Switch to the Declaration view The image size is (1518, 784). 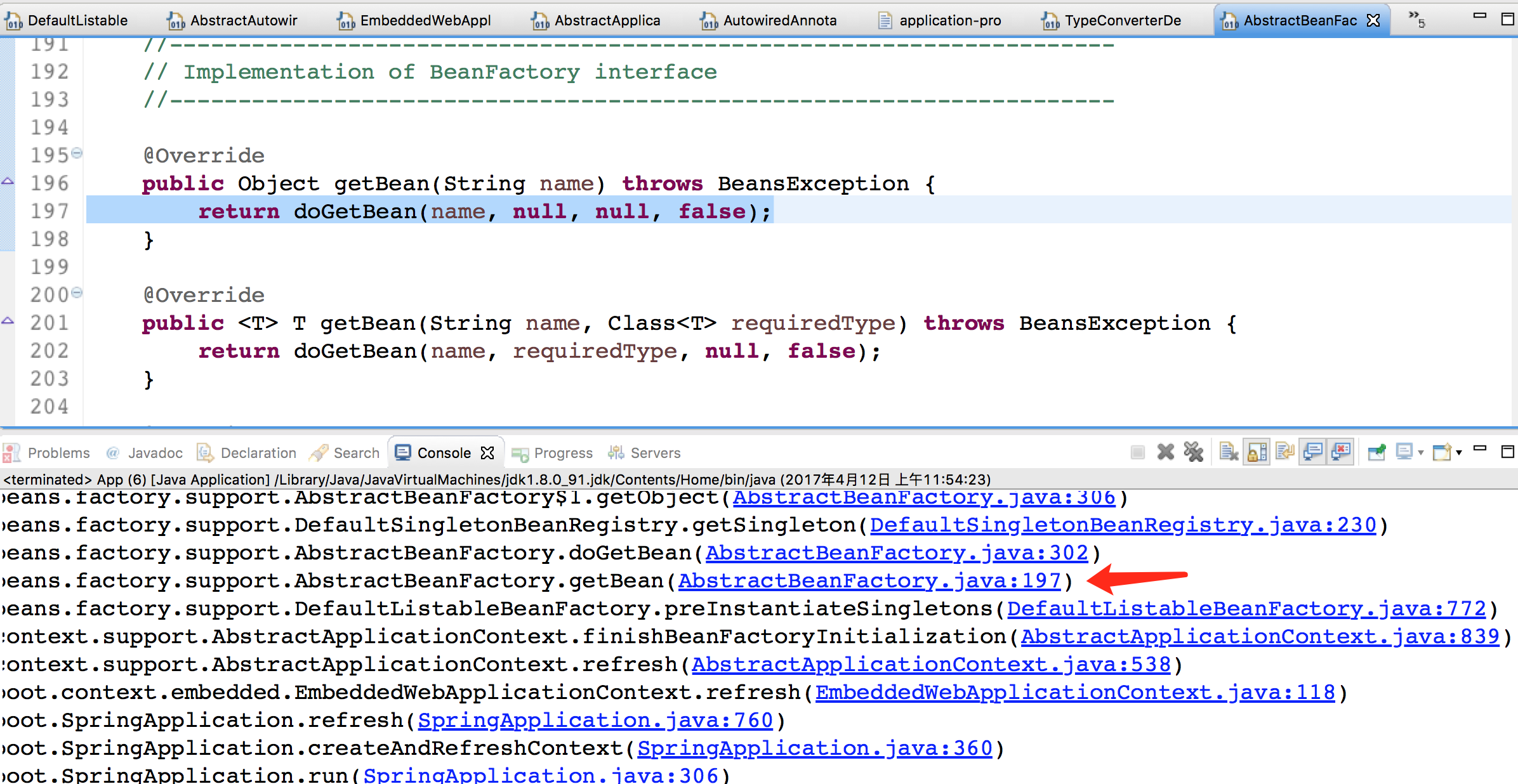click(247, 453)
